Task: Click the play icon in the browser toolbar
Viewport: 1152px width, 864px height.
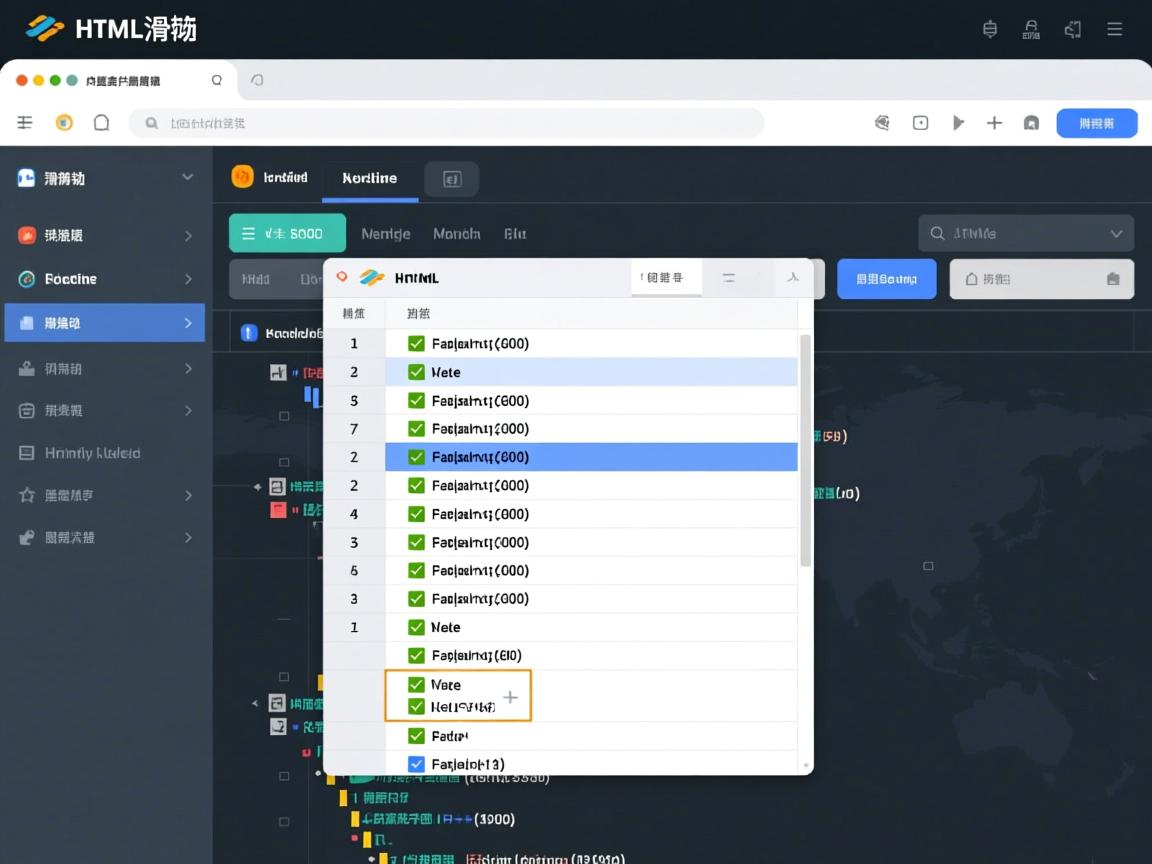Action: tap(958, 122)
